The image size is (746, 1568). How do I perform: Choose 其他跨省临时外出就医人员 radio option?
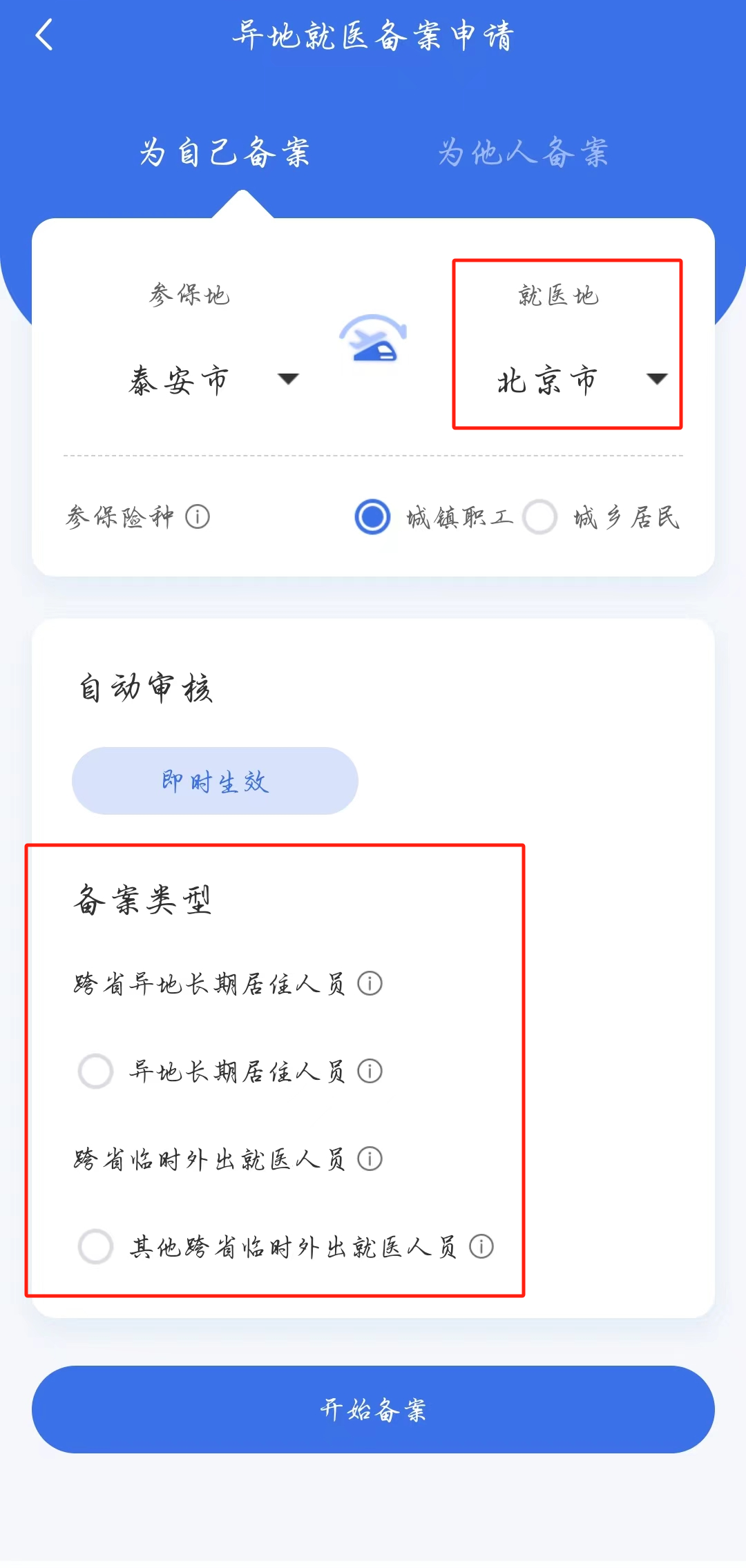96,1246
